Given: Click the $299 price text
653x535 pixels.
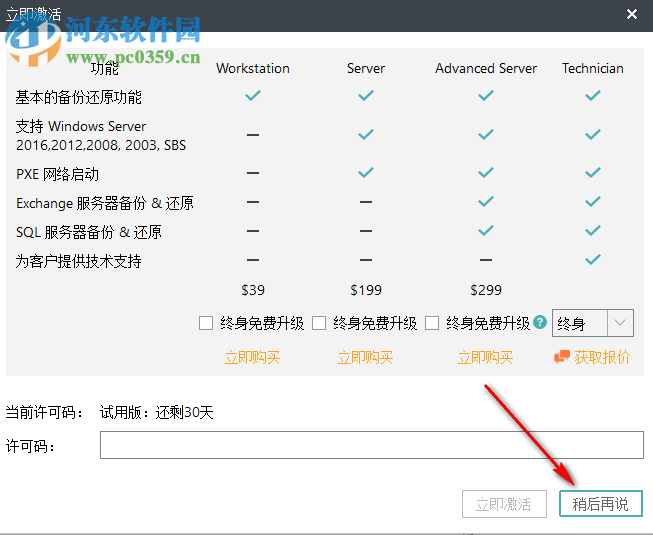Looking at the screenshot, I should coord(486,290).
